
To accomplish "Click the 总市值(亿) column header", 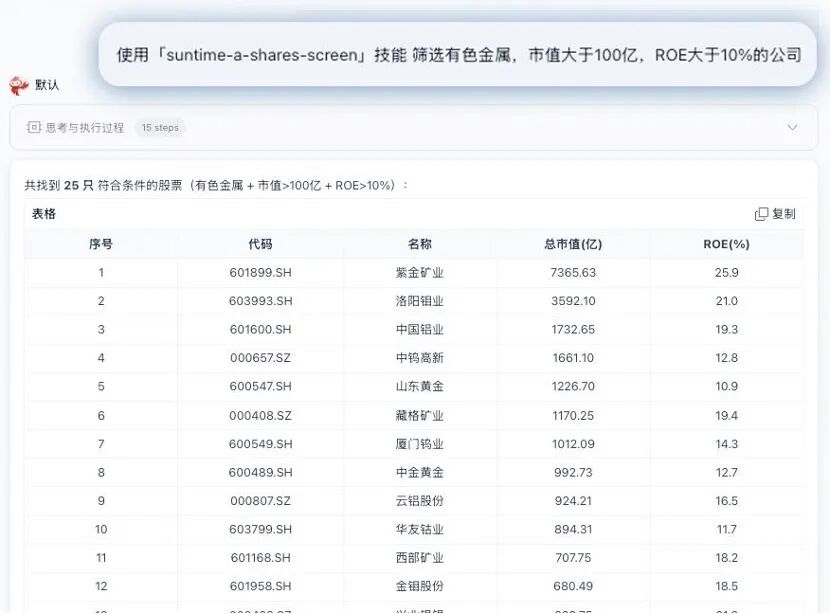I will coord(573,244).
